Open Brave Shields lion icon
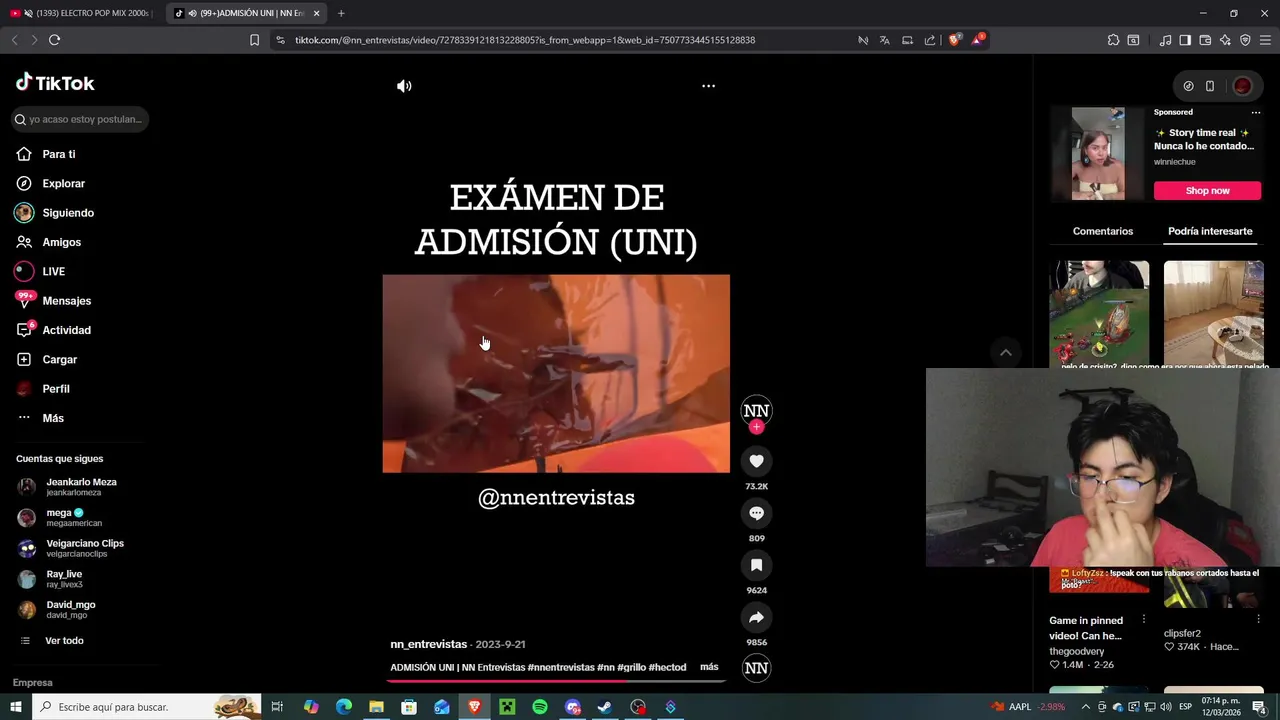 954,40
